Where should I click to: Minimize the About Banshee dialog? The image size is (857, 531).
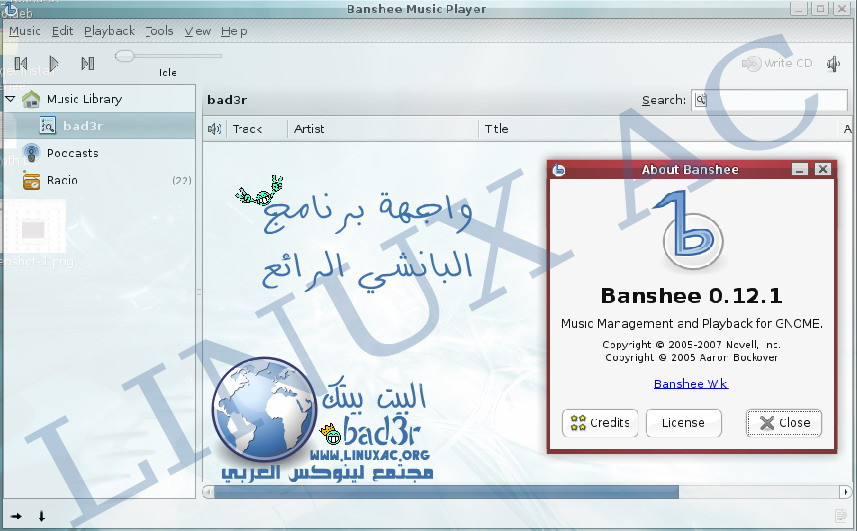[800, 169]
